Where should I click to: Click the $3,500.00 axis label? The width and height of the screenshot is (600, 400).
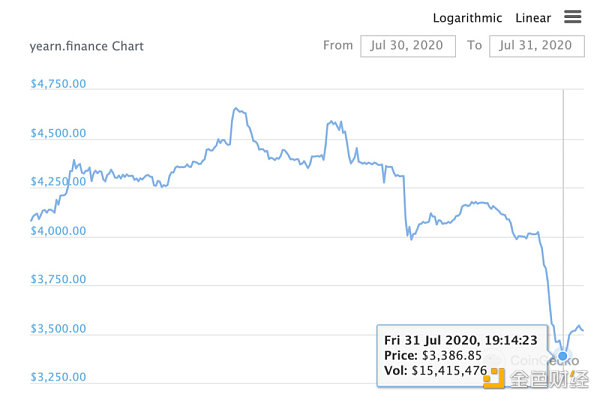pyautogui.click(x=58, y=329)
